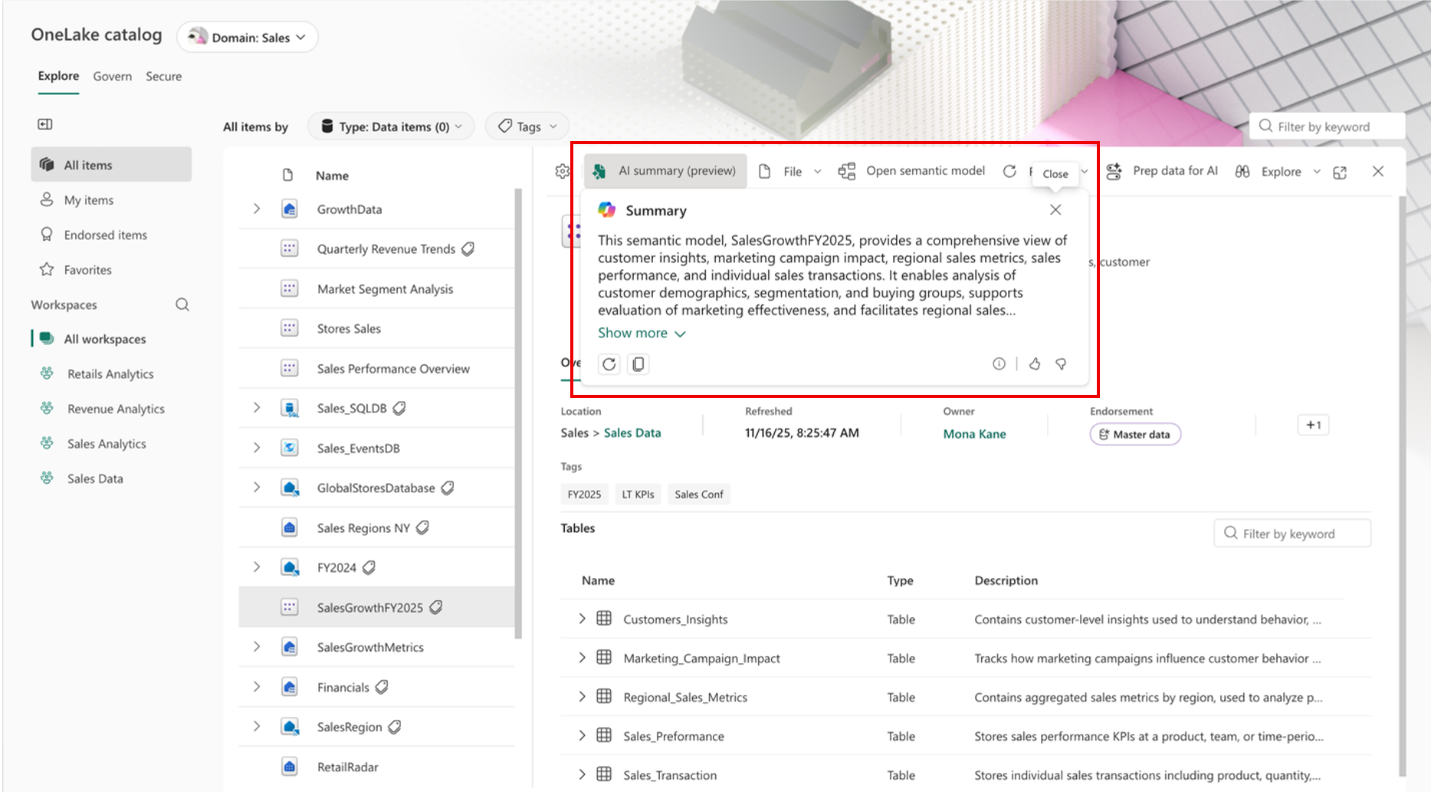Open the Type: Data items filter dropdown

point(390,126)
